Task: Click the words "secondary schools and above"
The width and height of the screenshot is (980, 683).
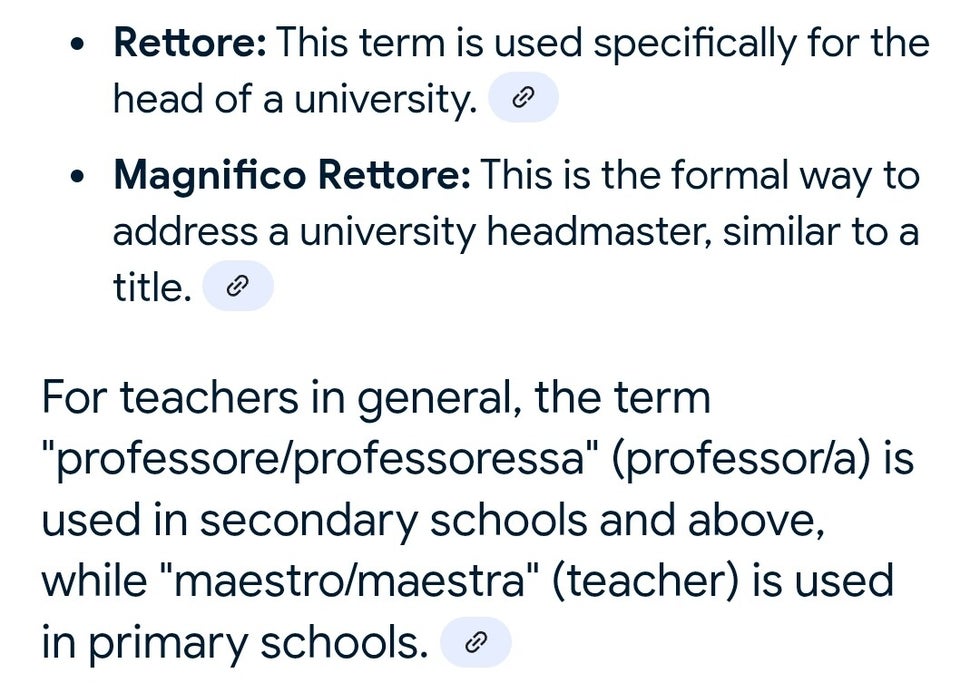Action: coord(512,521)
